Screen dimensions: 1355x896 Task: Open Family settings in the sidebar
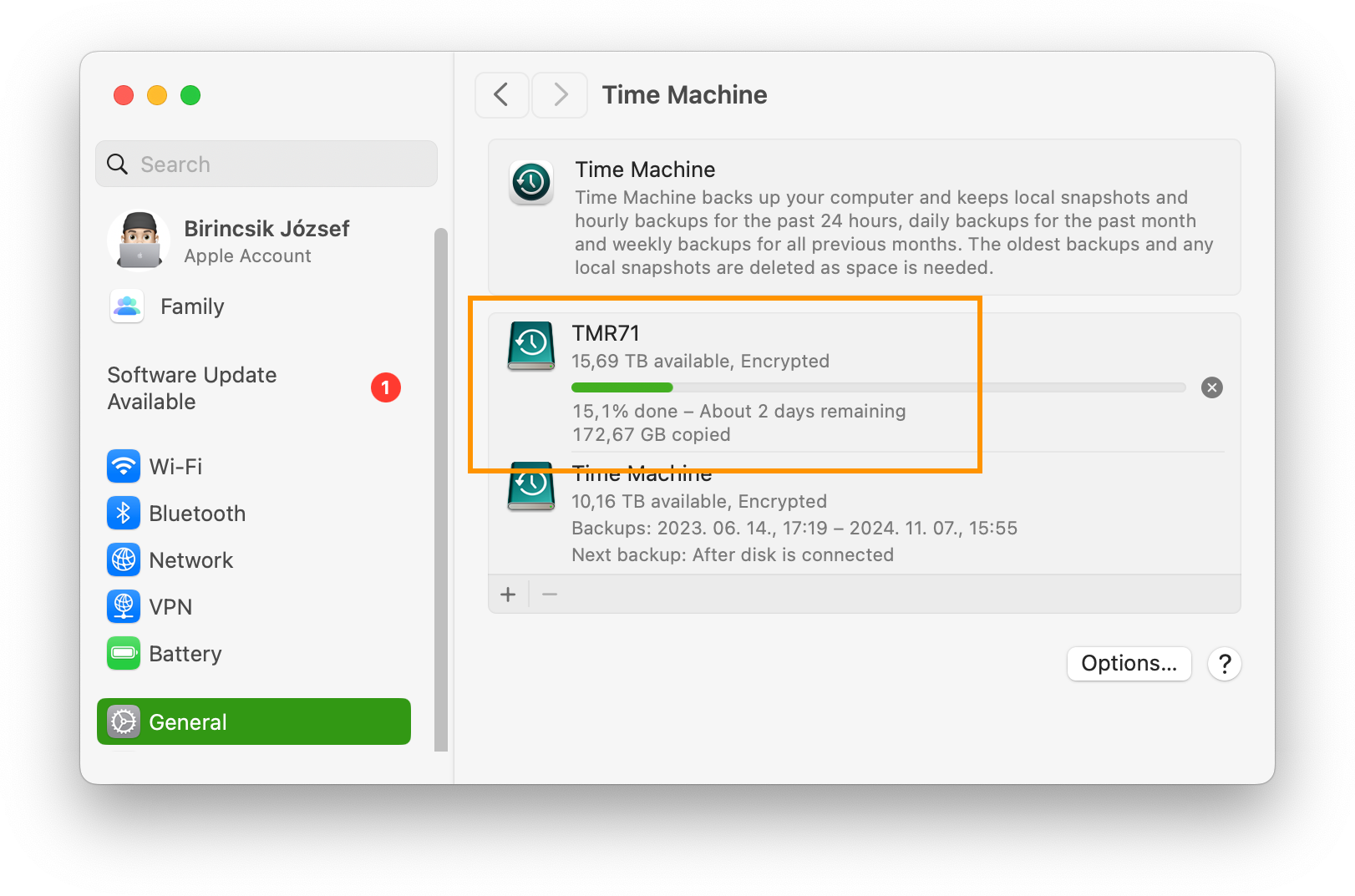253,306
